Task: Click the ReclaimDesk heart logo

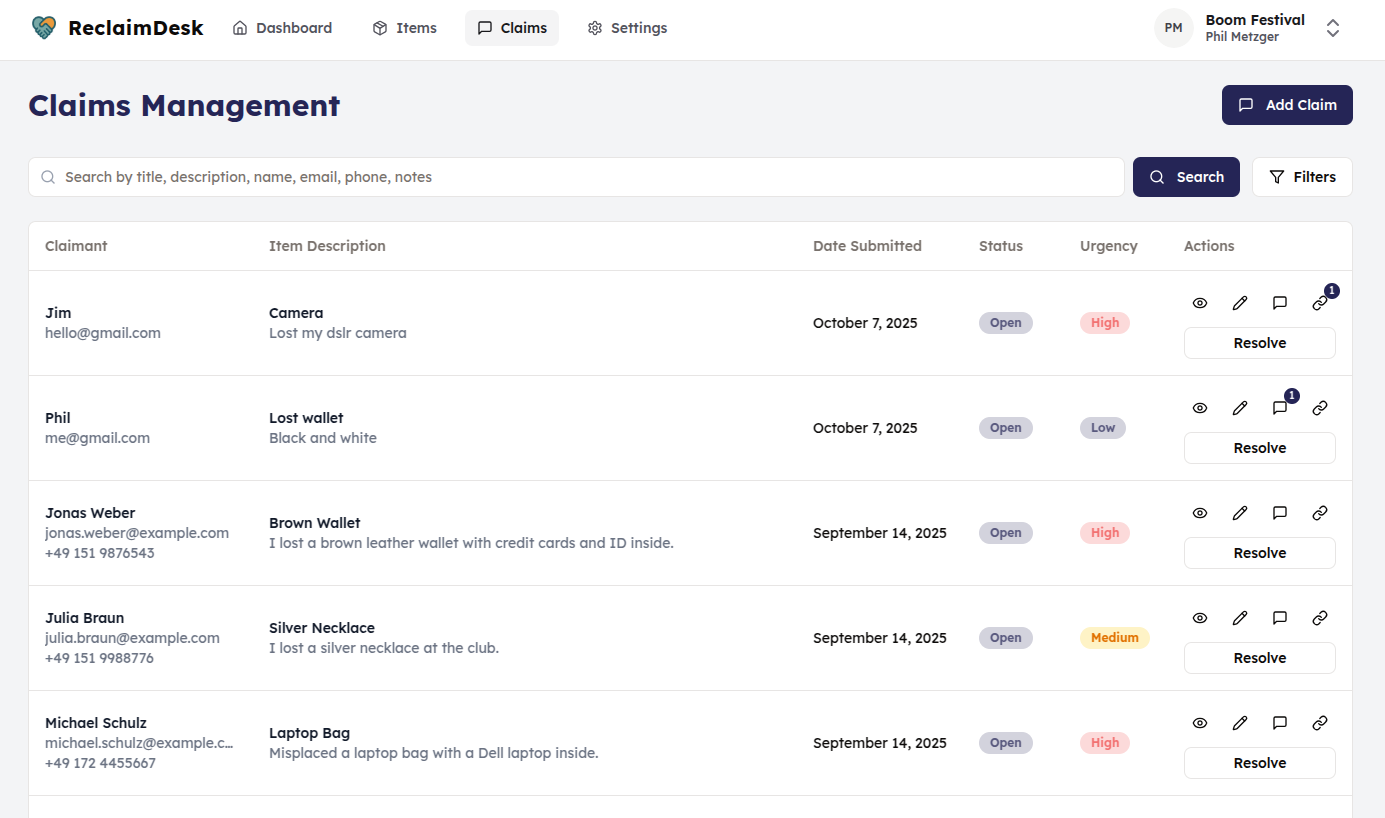Action: tap(42, 27)
